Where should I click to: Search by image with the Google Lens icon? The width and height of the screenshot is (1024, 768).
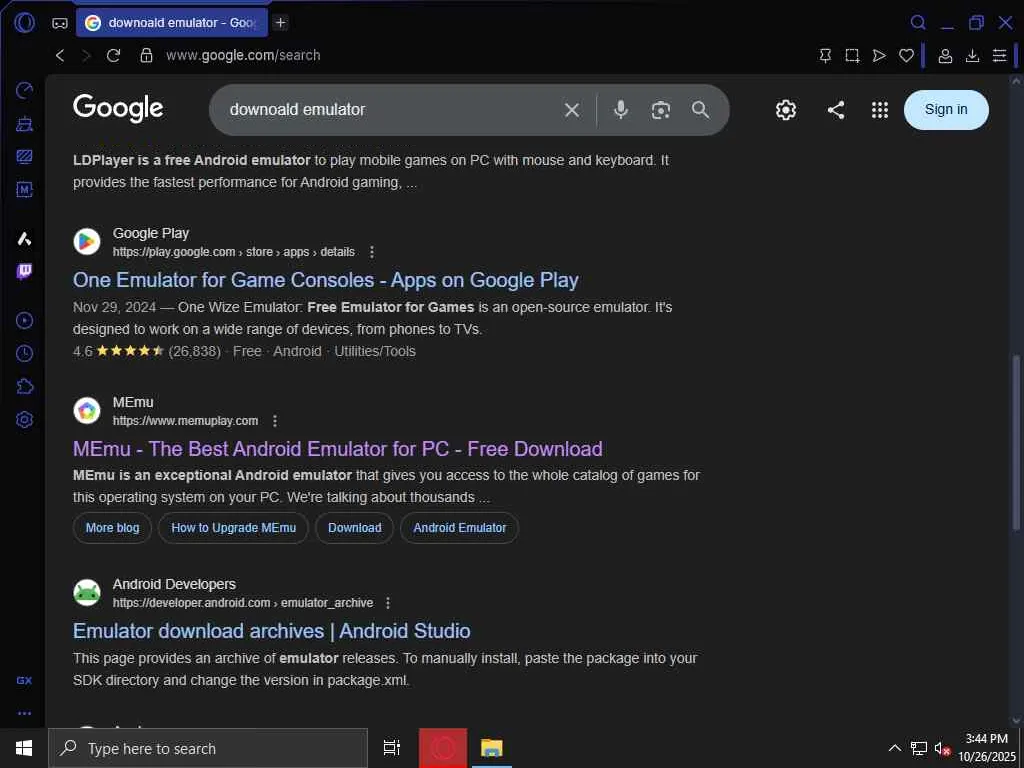point(660,110)
